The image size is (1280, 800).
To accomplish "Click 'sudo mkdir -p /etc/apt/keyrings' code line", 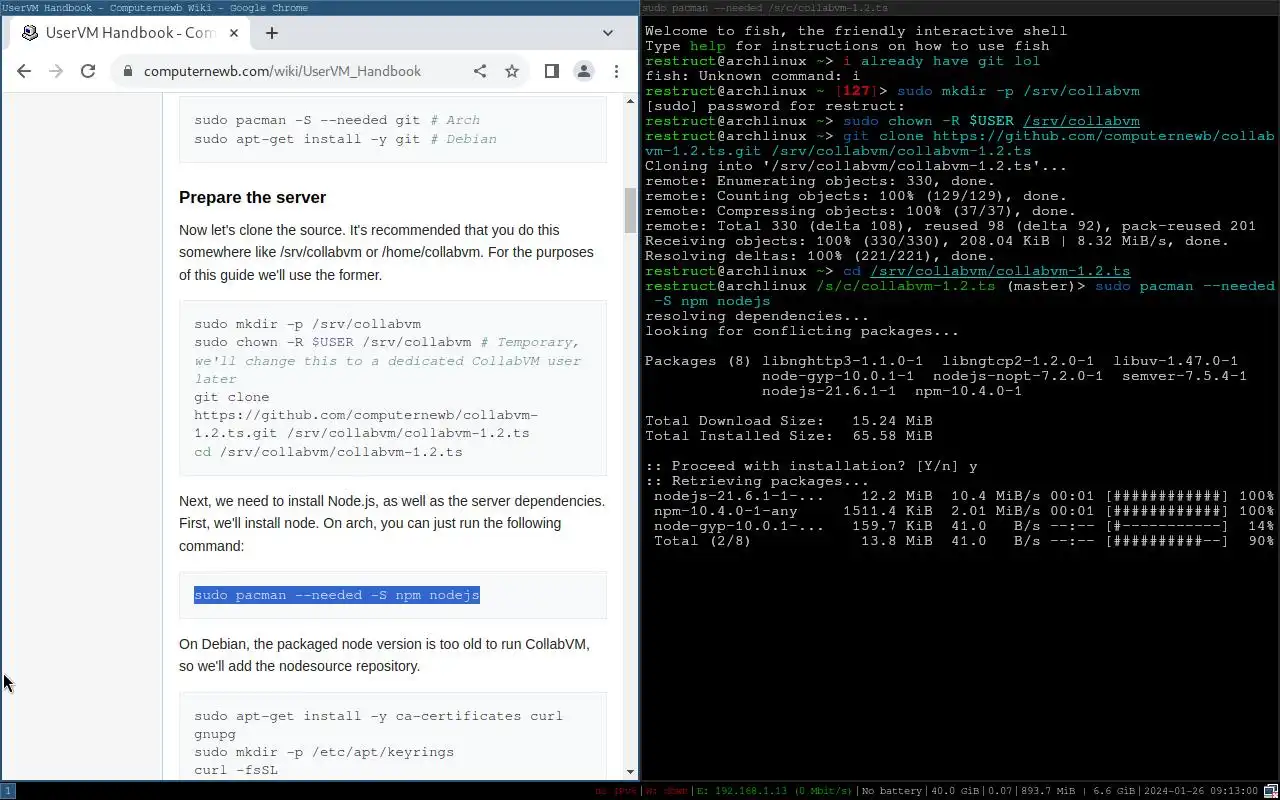I will [324, 752].
